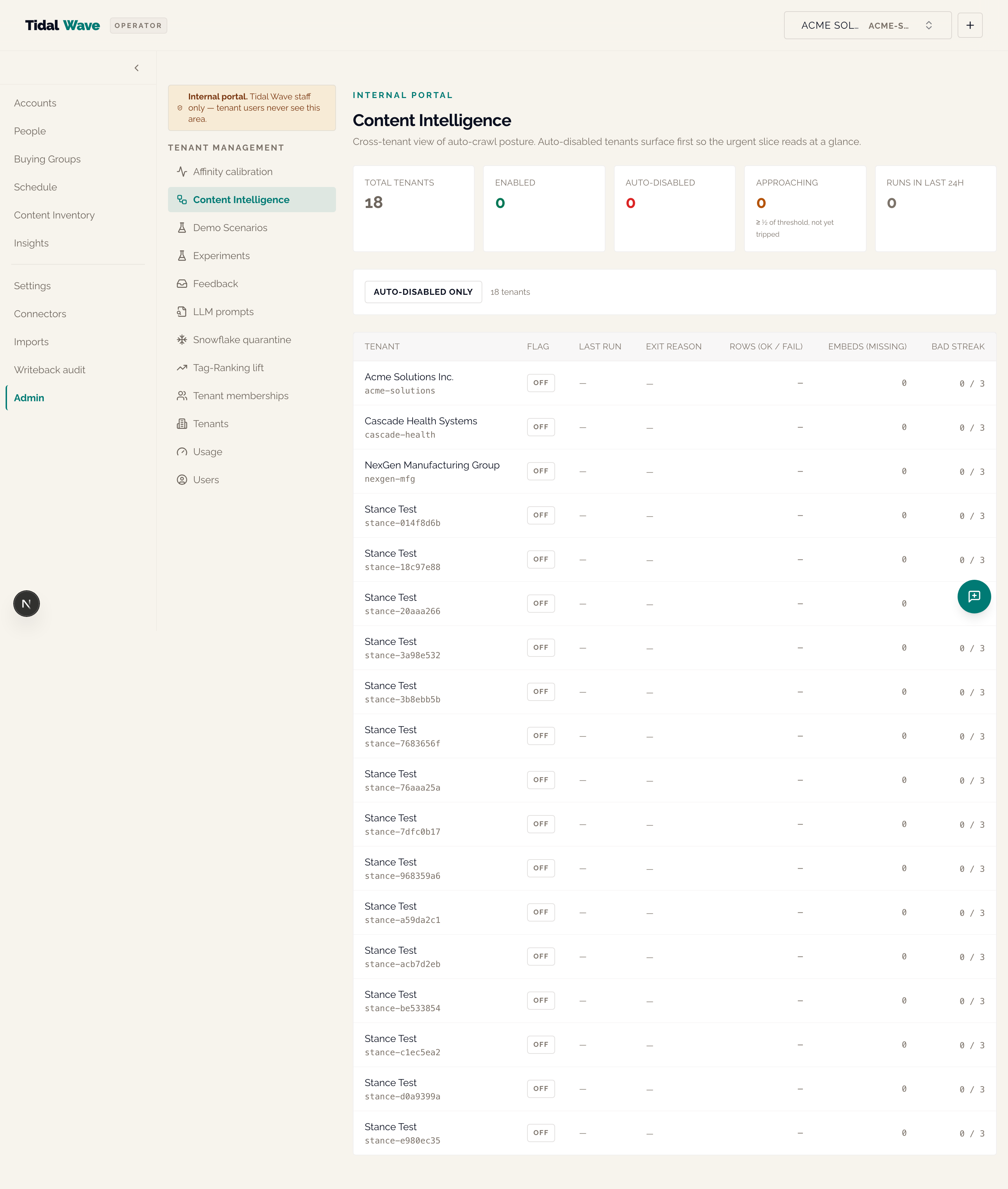Select Insights in the sidebar

[31, 243]
